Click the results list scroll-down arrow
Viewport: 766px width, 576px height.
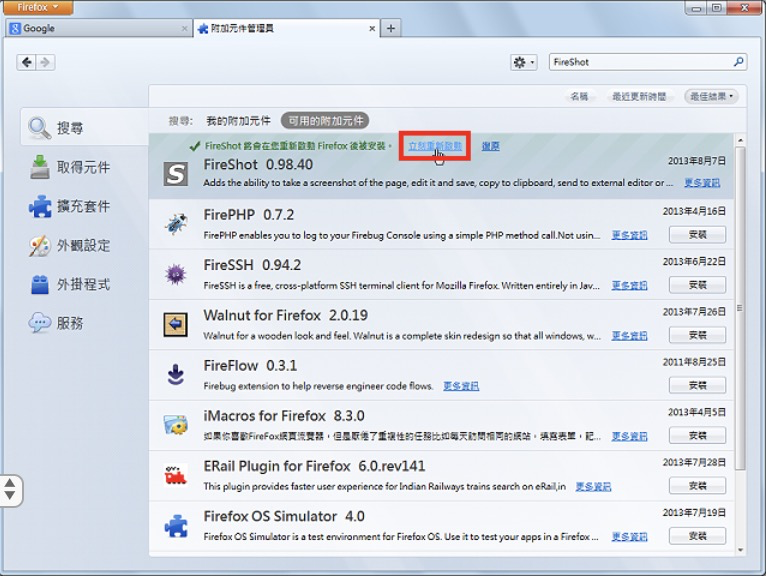click(x=740, y=550)
